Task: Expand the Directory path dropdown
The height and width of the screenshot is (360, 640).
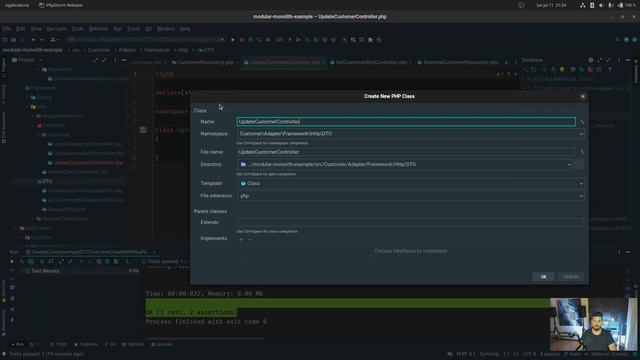Action: click(569, 164)
